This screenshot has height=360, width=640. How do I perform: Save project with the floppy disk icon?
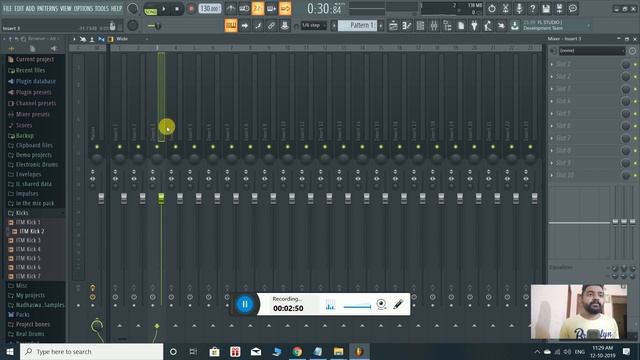546,8
